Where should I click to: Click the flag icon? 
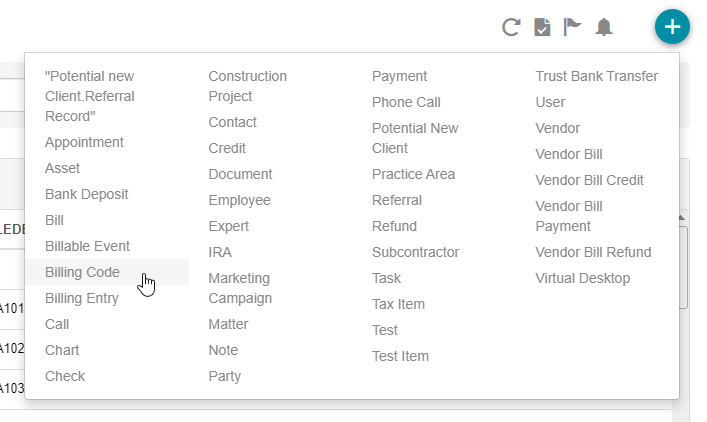(572, 27)
